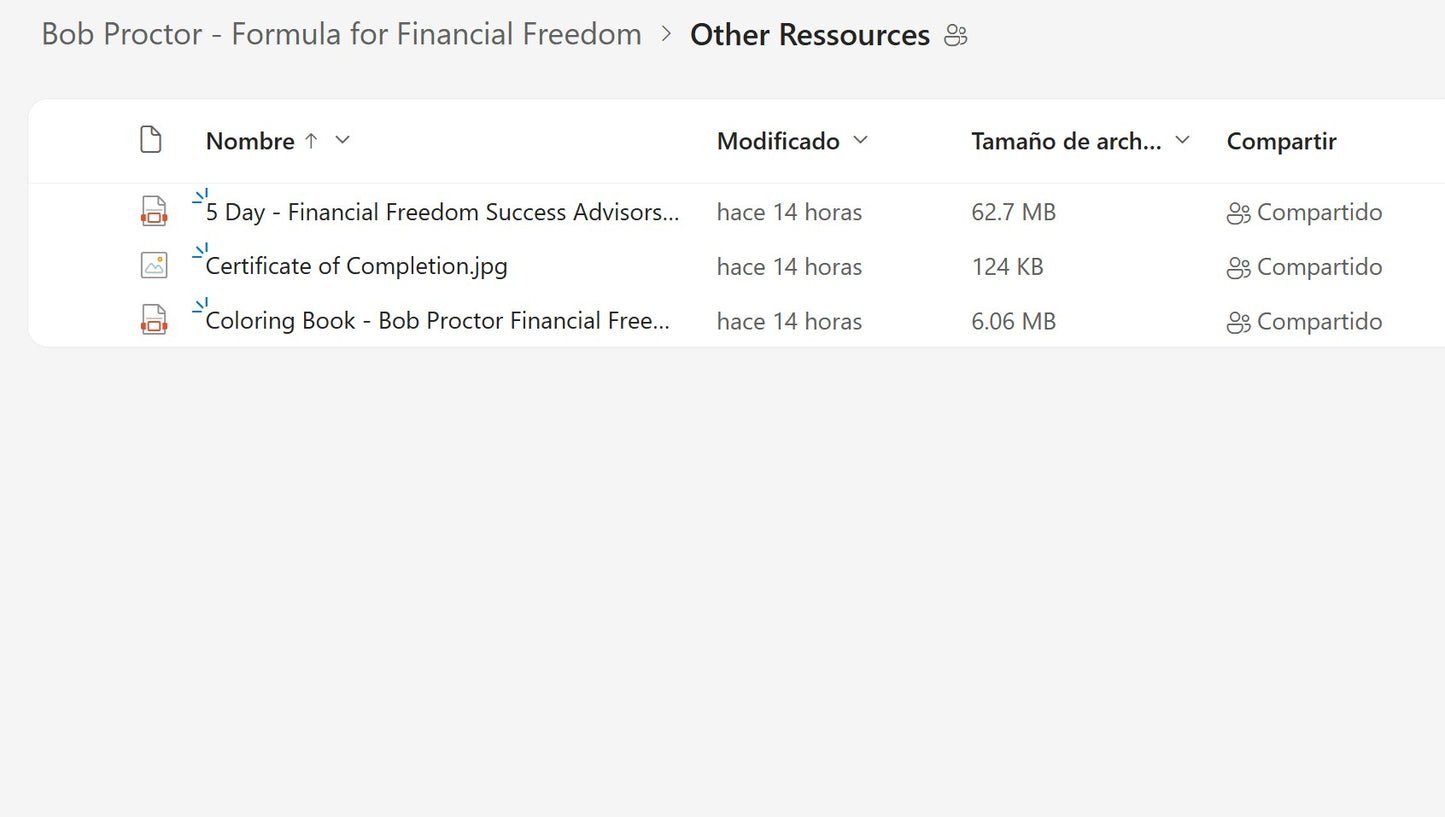Go to Bob Proctor - Formula for Financial Freedom breadcrumb
The width and height of the screenshot is (1445, 817).
(341, 34)
